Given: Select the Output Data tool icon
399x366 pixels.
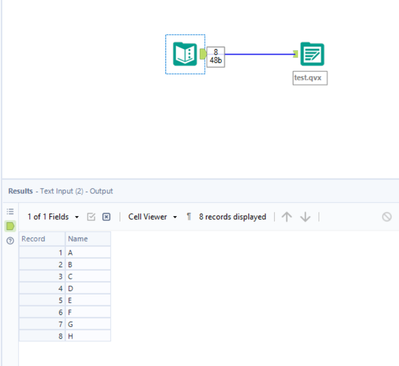Looking at the screenshot, I should (312, 54).
